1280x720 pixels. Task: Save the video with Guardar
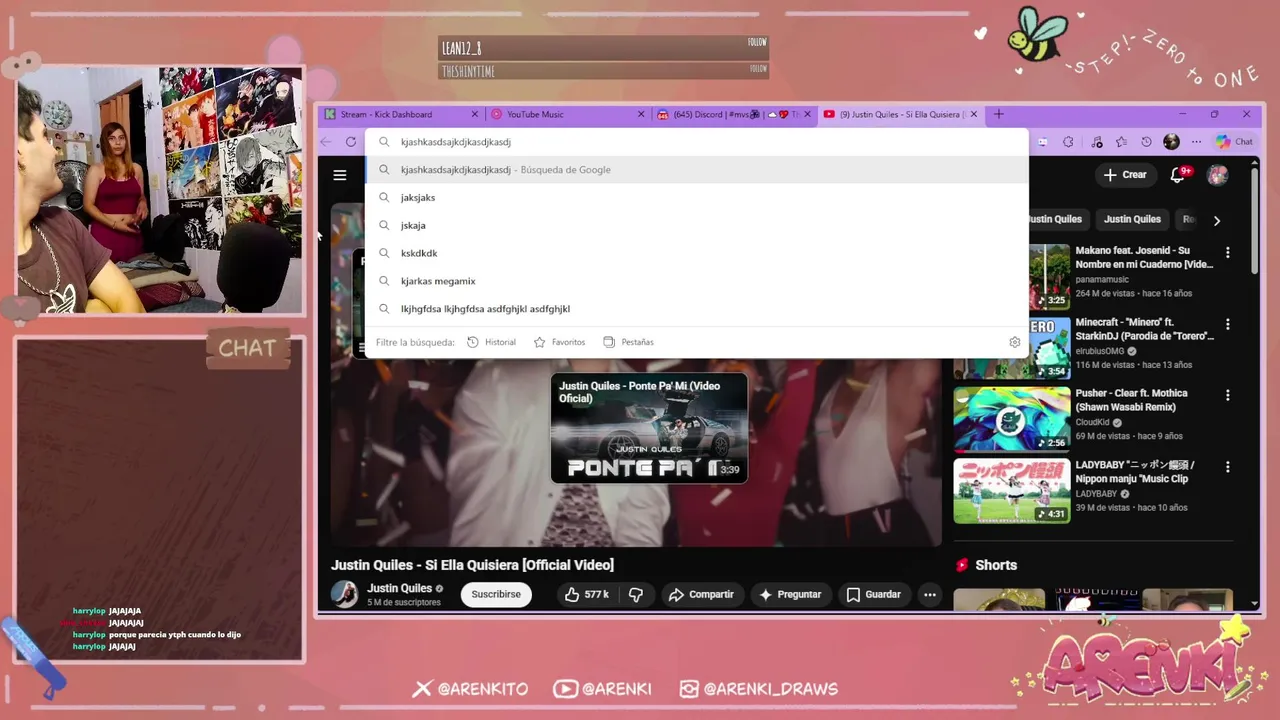pyautogui.click(x=873, y=594)
